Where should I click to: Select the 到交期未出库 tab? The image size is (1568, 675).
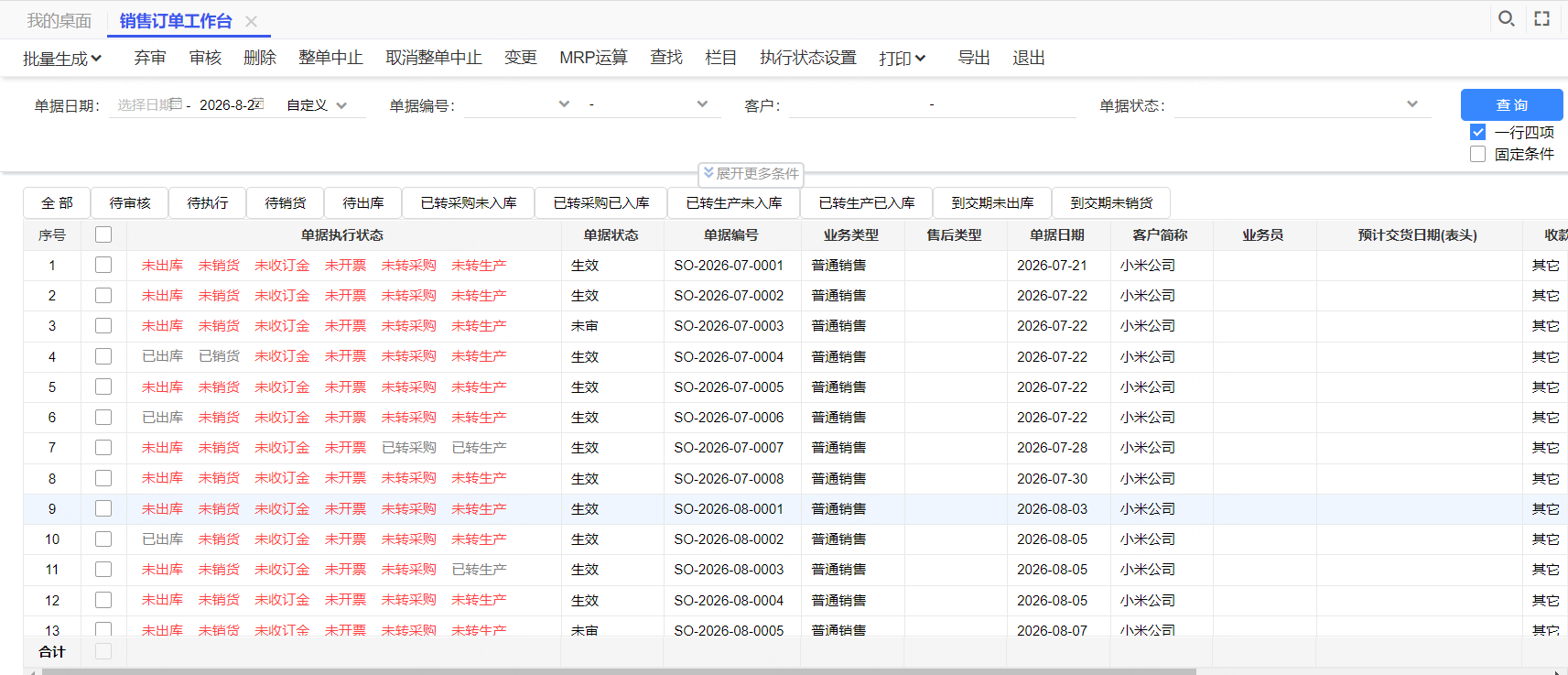tap(992, 202)
